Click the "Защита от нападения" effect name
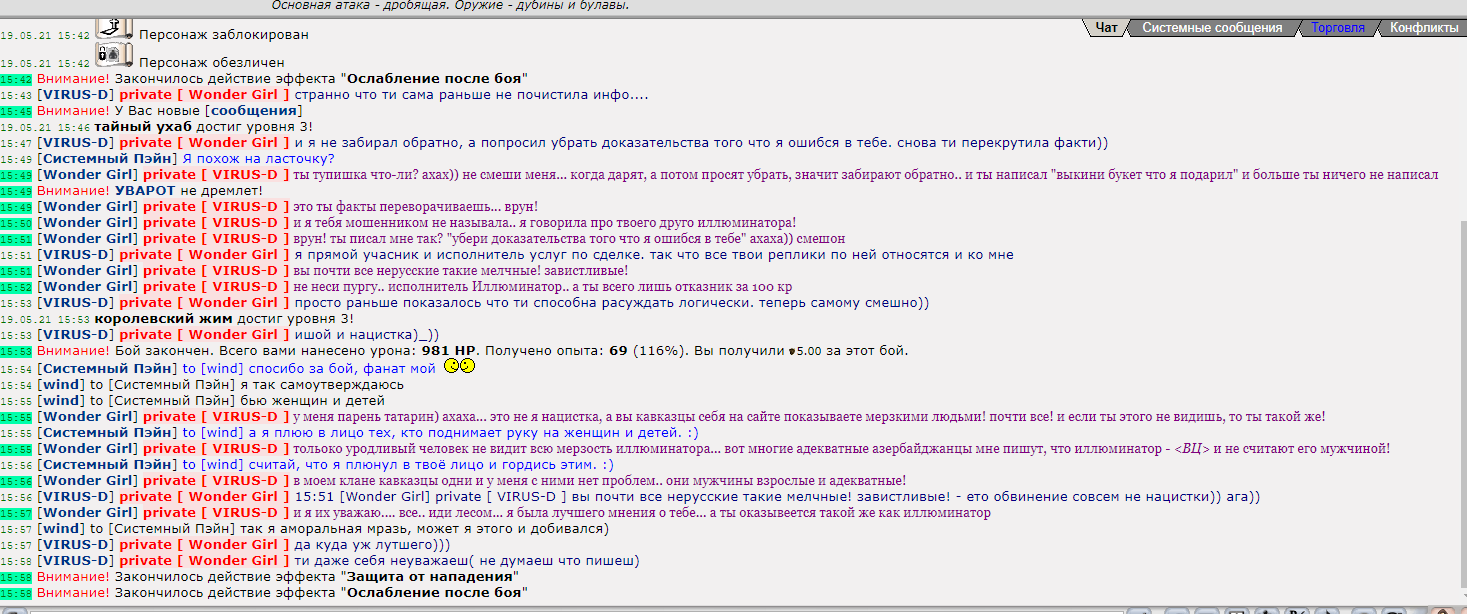Screen dimensions: 1467x614 [432, 577]
